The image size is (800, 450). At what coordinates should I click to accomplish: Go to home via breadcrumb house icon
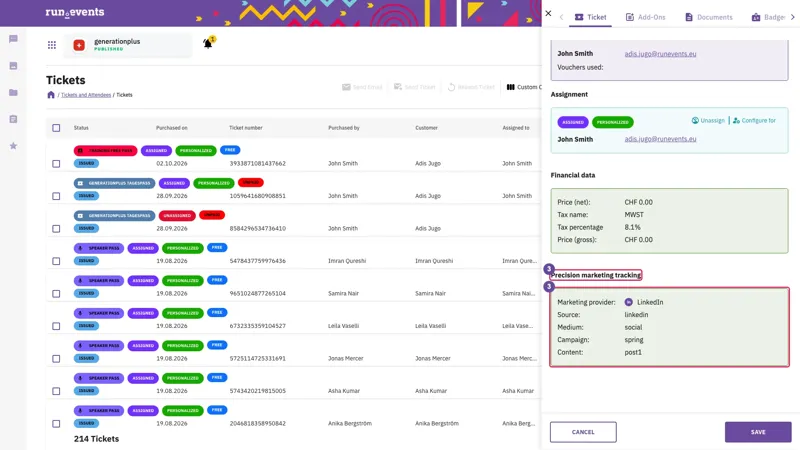pos(51,95)
